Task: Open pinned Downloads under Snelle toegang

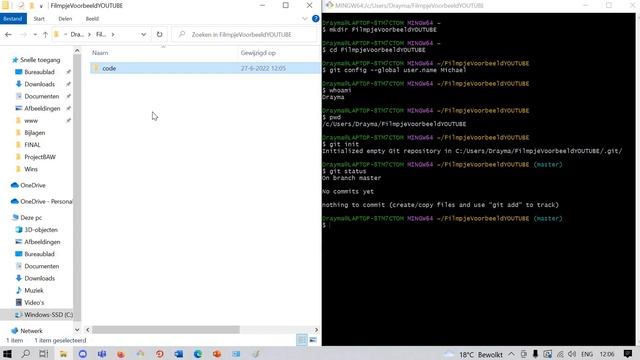Action: [x=39, y=84]
